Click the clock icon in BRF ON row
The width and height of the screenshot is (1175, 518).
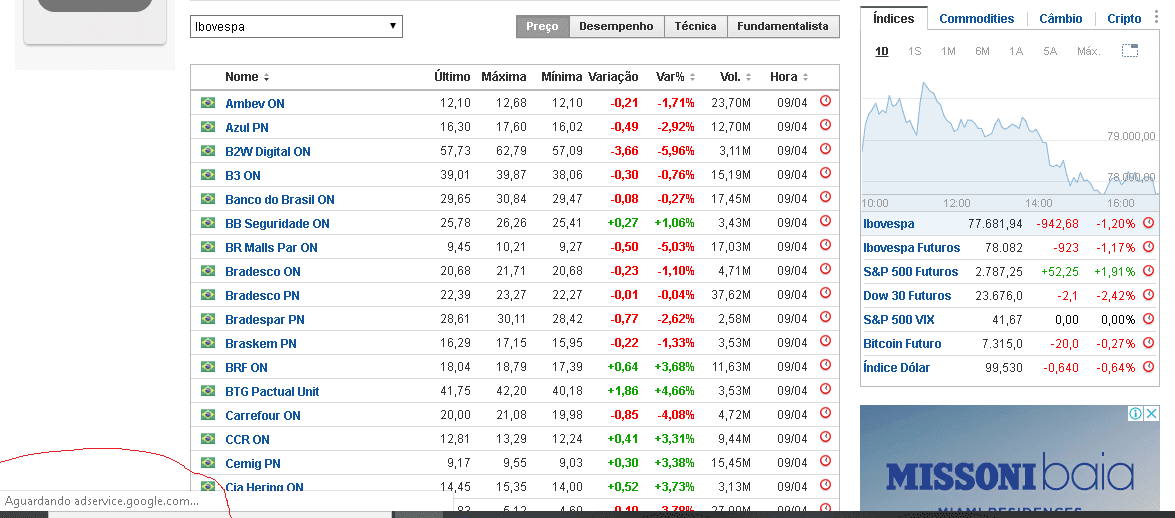pyautogui.click(x=825, y=365)
